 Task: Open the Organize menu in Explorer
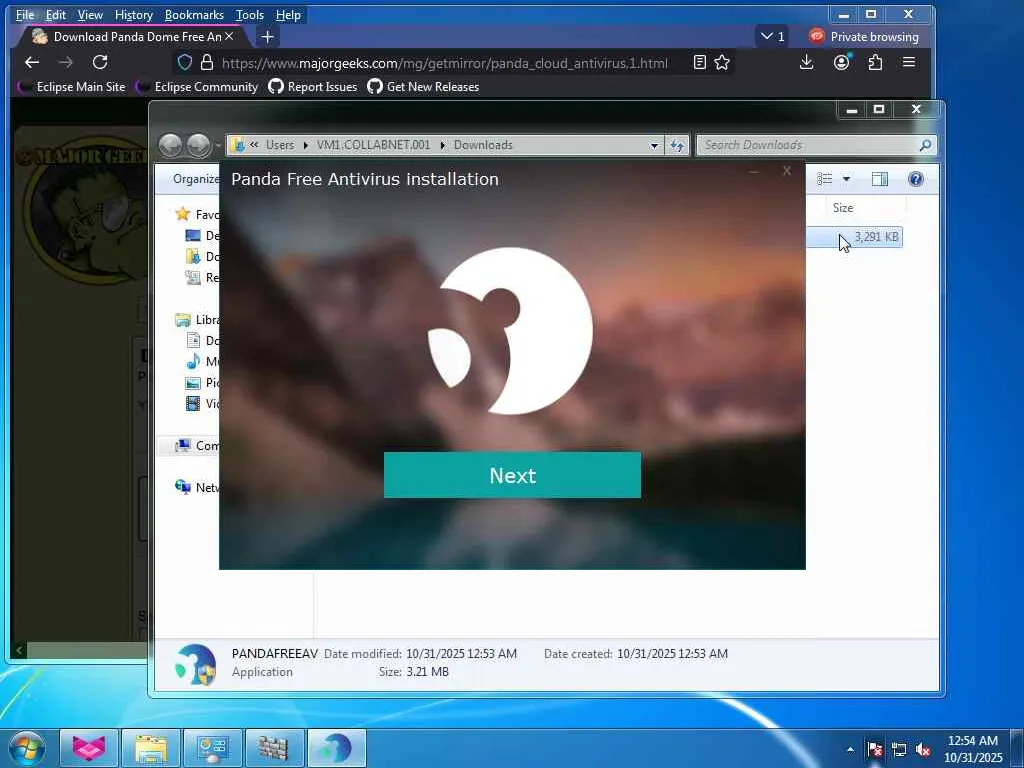196,179
